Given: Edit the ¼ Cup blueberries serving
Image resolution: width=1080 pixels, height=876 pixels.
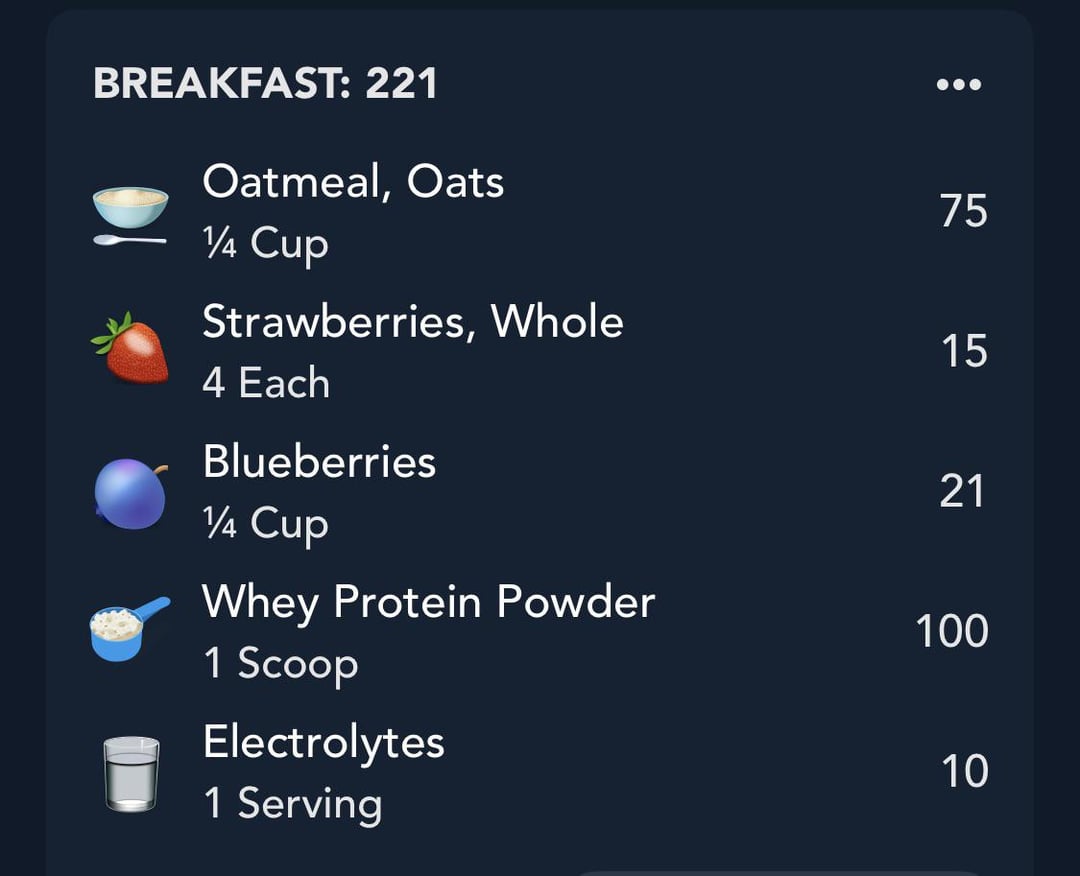Looking at the screenshot, I should coord(266,524).
